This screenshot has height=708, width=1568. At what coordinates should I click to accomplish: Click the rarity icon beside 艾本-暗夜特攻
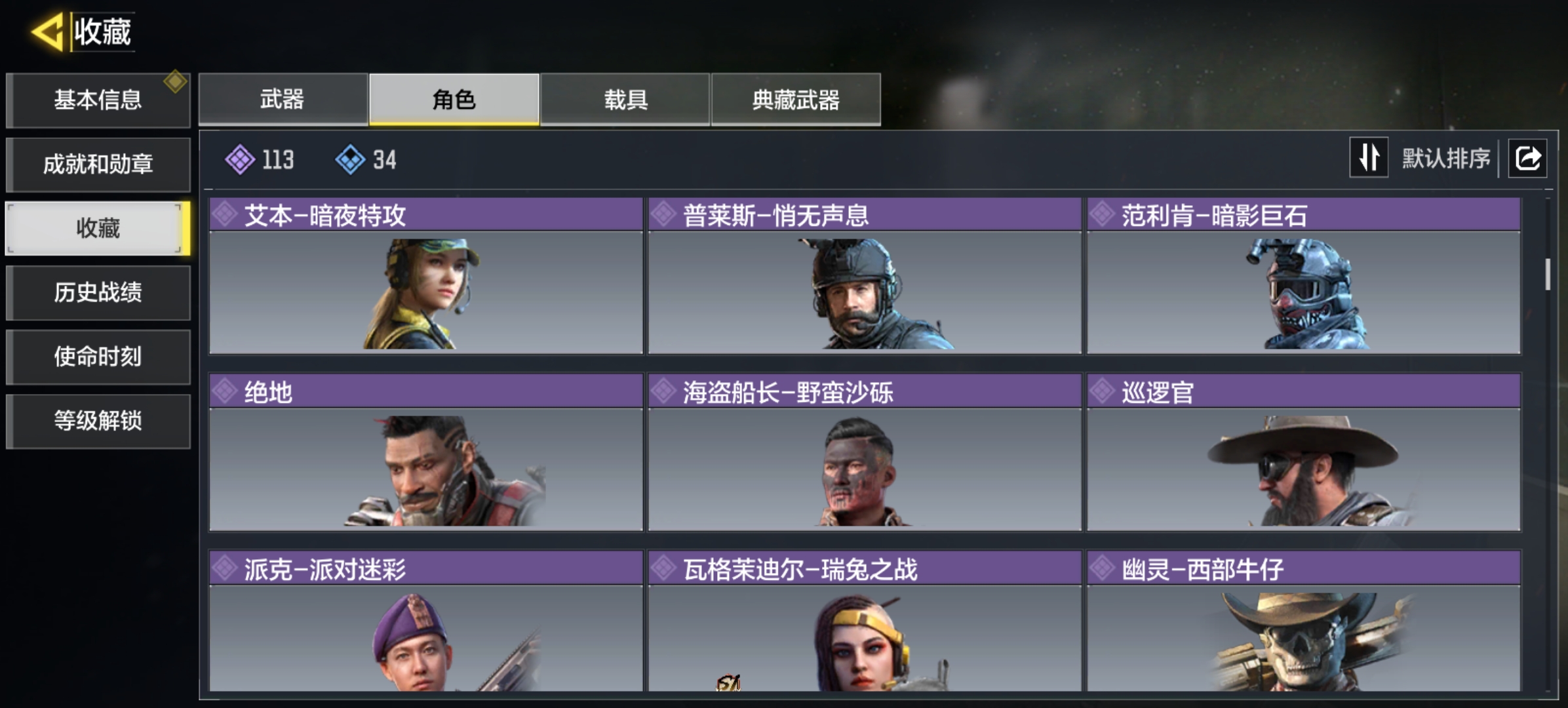point(225,214)
